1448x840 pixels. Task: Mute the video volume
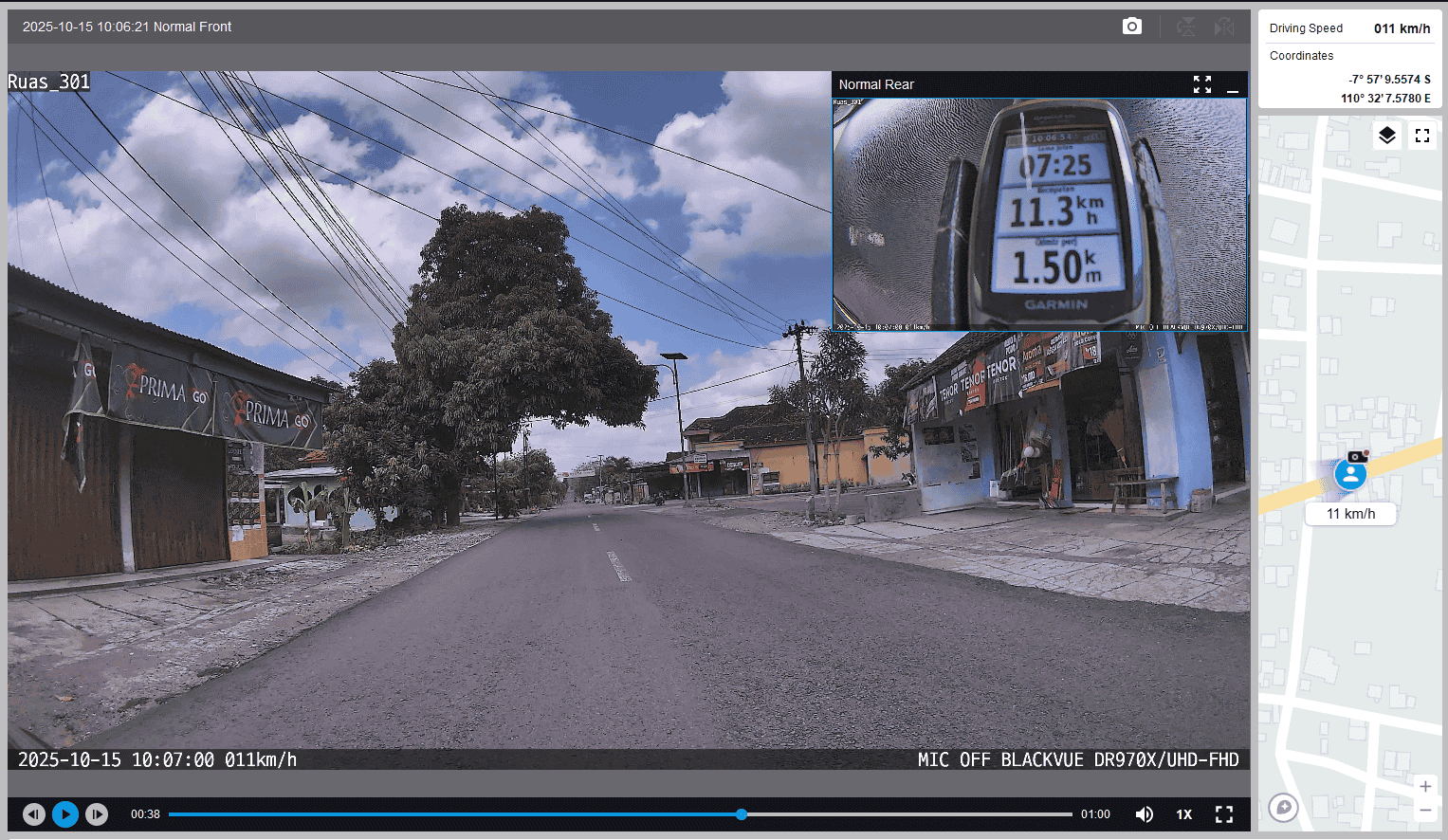click(x=1145, y=814)
